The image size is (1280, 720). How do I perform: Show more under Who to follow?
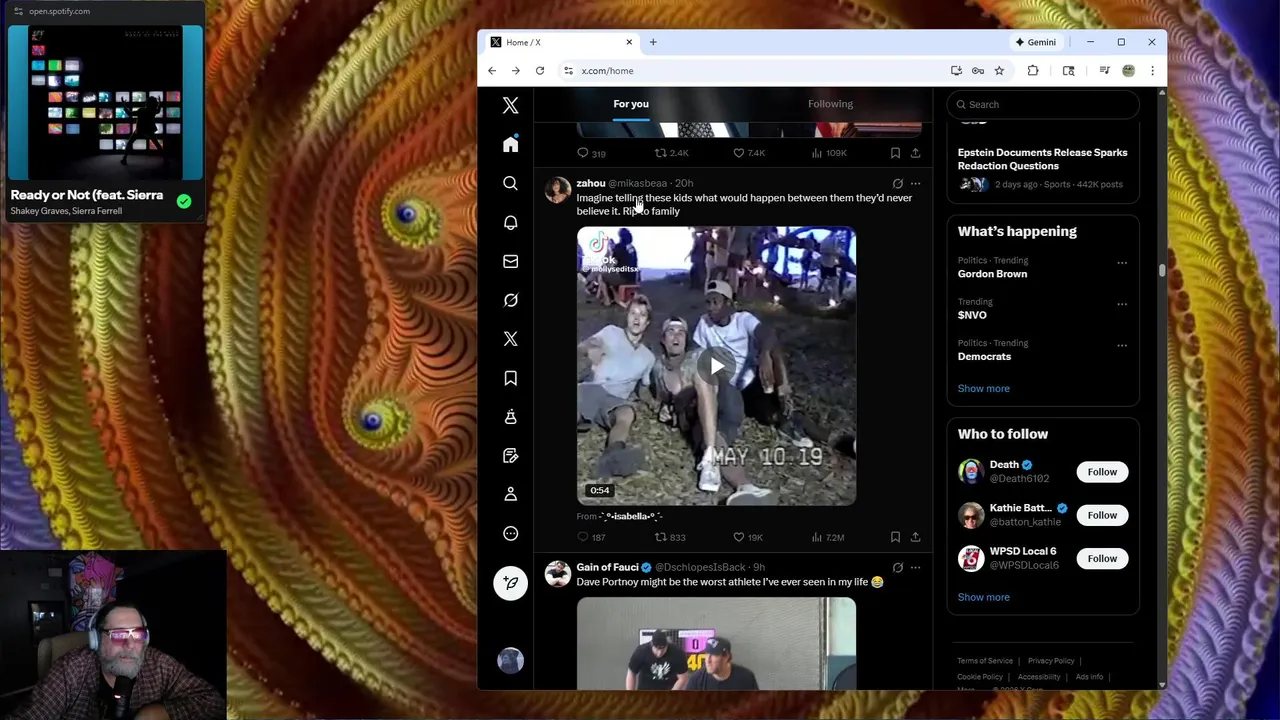pyautogui.click(x=983, y=597)
